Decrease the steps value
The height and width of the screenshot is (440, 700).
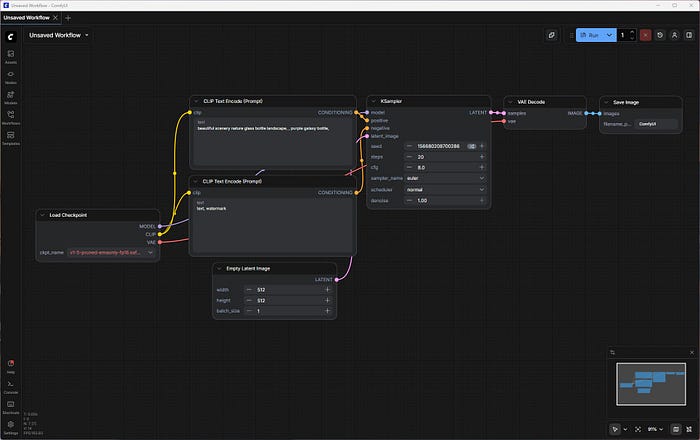tap(409, 157)
